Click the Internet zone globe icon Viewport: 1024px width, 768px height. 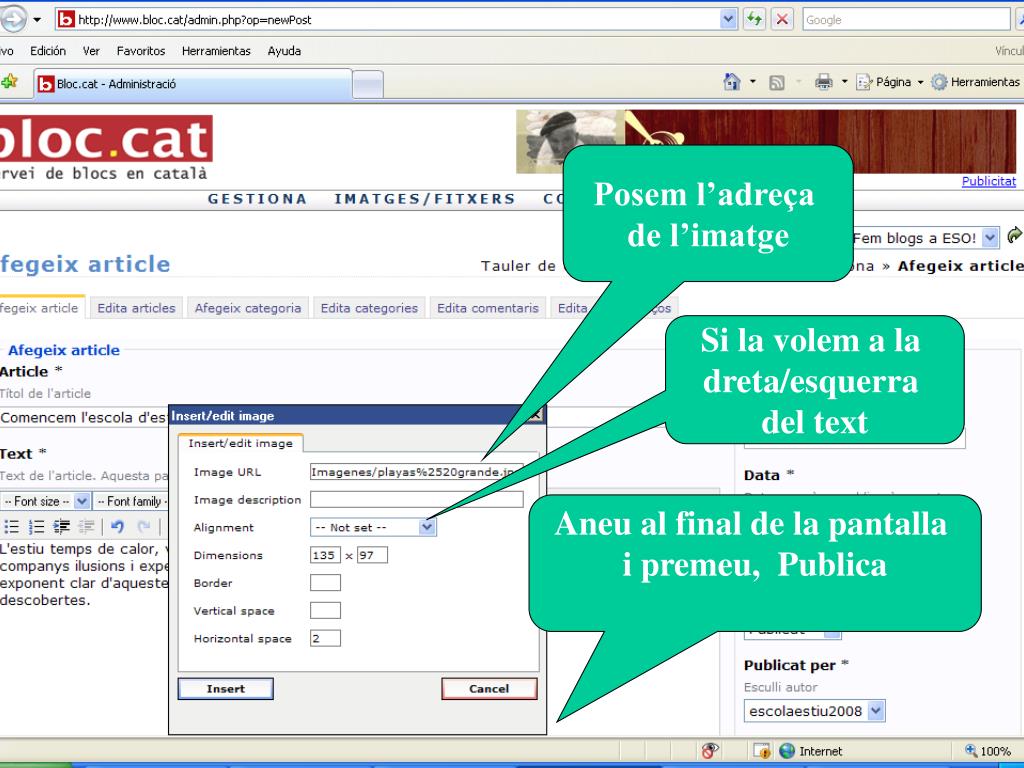[x=787, y=751]
